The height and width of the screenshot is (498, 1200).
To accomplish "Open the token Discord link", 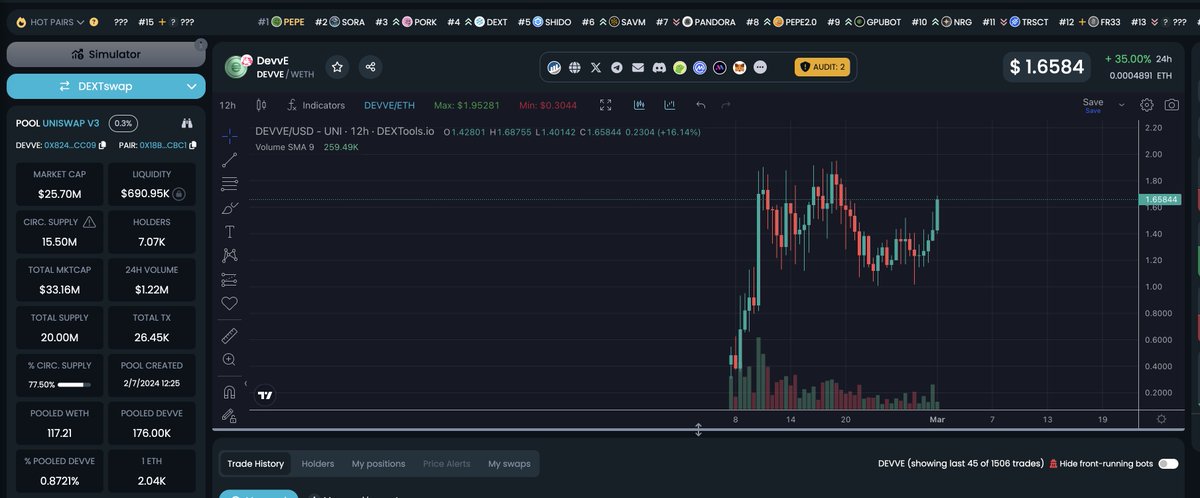I will point(658,68).
